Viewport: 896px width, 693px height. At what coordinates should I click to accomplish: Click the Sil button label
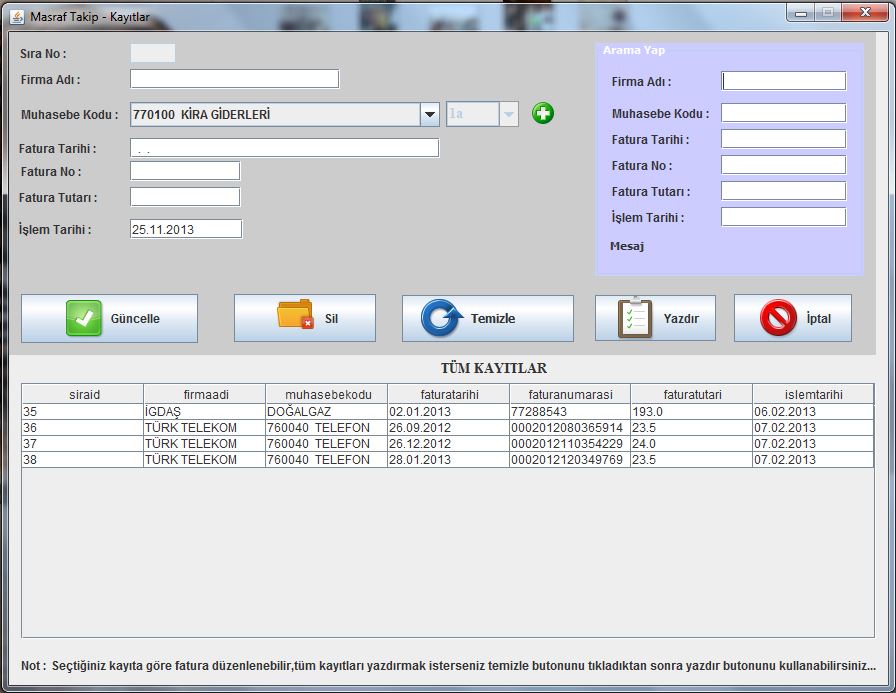pyautogui.click(x=331, y=319)
